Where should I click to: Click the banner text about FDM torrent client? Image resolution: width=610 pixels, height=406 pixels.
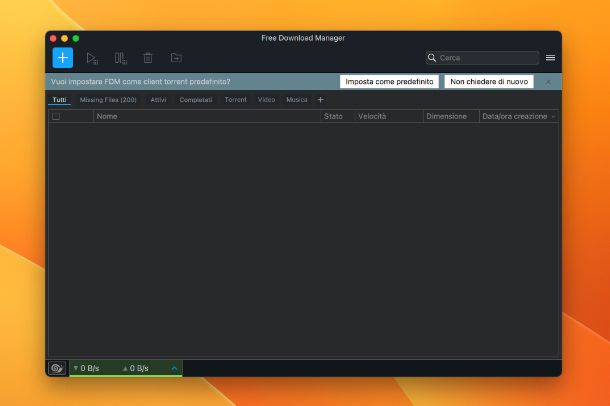(x=140, y=82)
